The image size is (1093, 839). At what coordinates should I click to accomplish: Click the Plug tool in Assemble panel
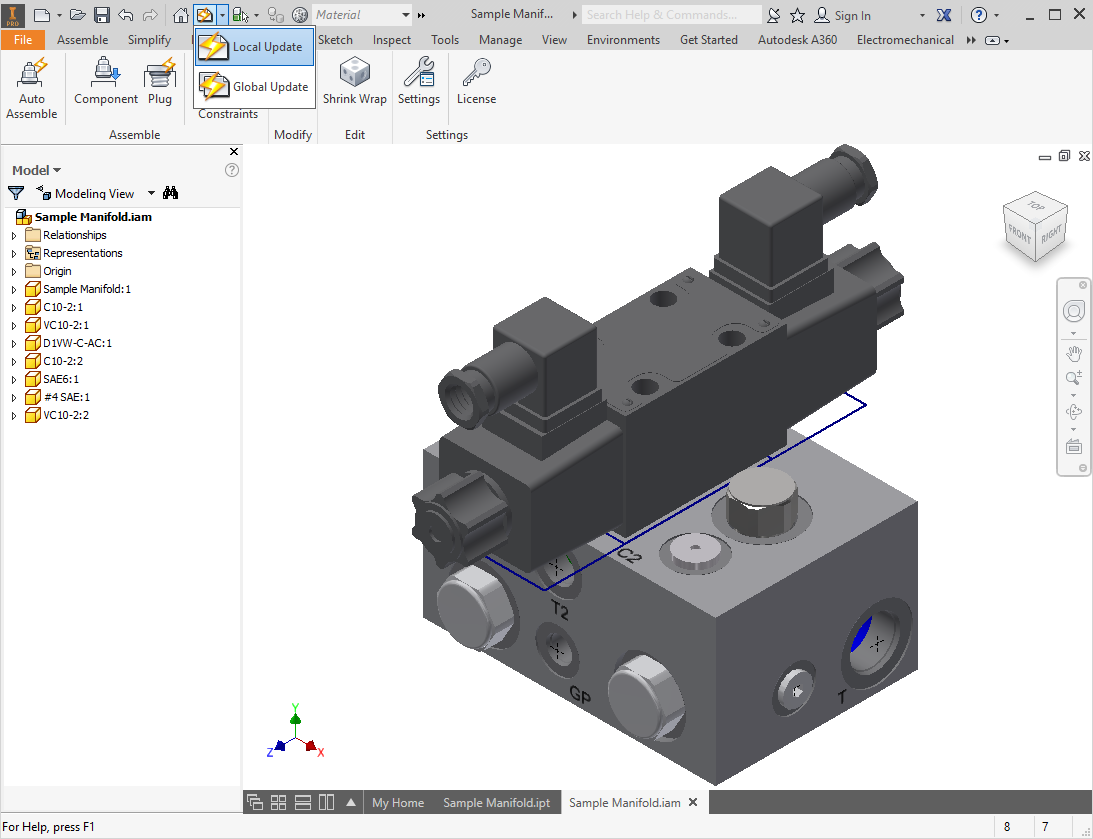(x=160, y=81)
